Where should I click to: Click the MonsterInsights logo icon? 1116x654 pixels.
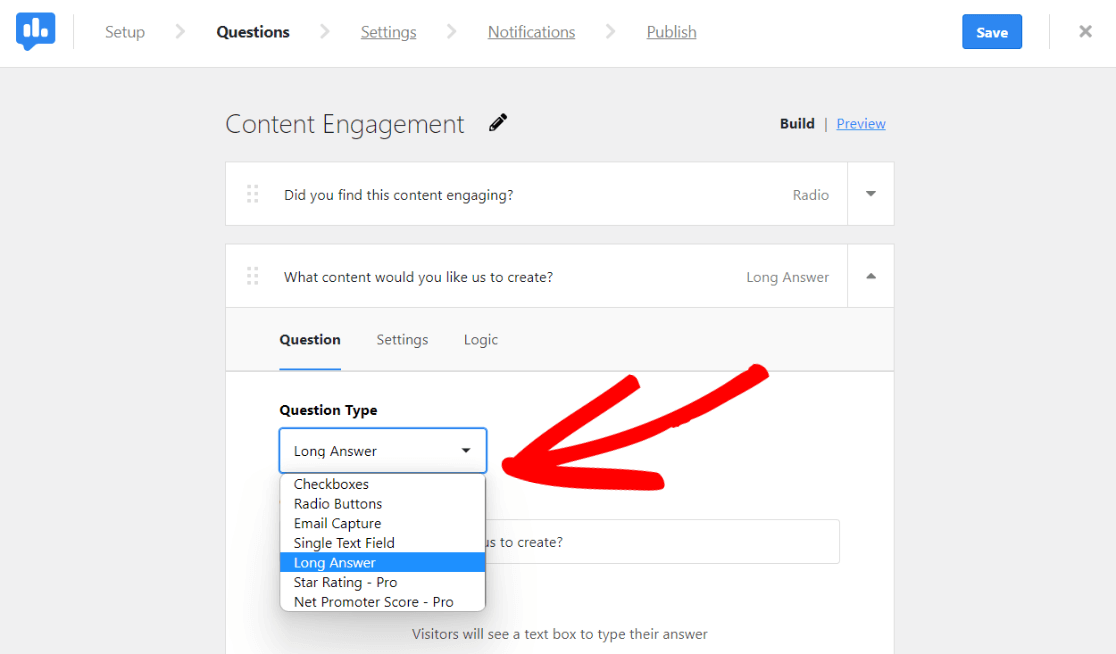coord(36,31)
